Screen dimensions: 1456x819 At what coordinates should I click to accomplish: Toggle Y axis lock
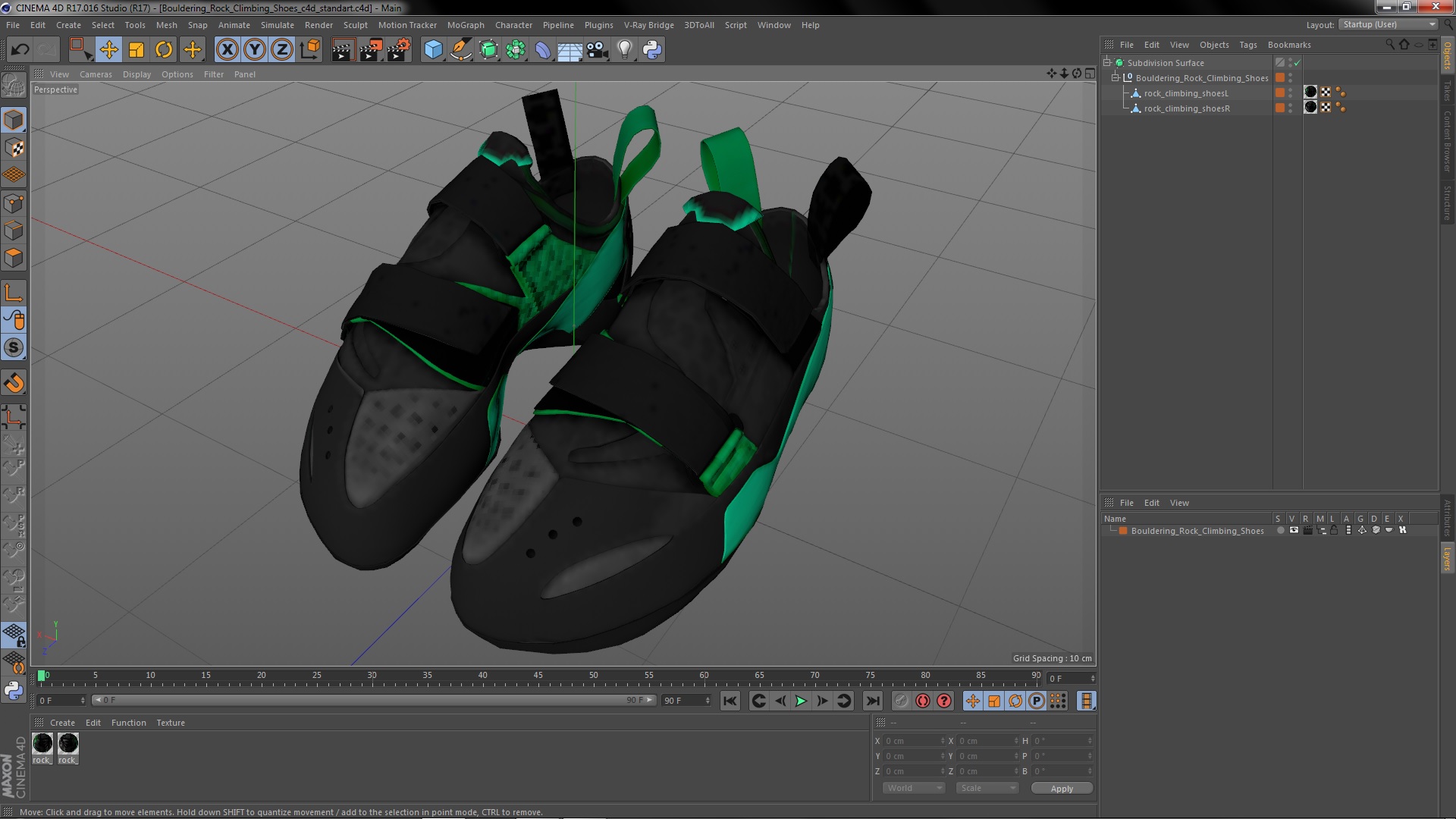click(255, 50)
